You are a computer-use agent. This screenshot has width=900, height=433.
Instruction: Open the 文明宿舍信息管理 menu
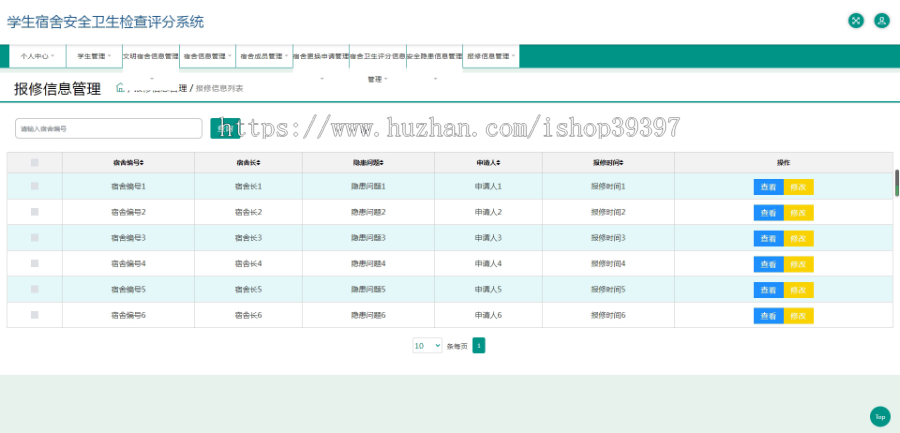click(x=151, y=56)
